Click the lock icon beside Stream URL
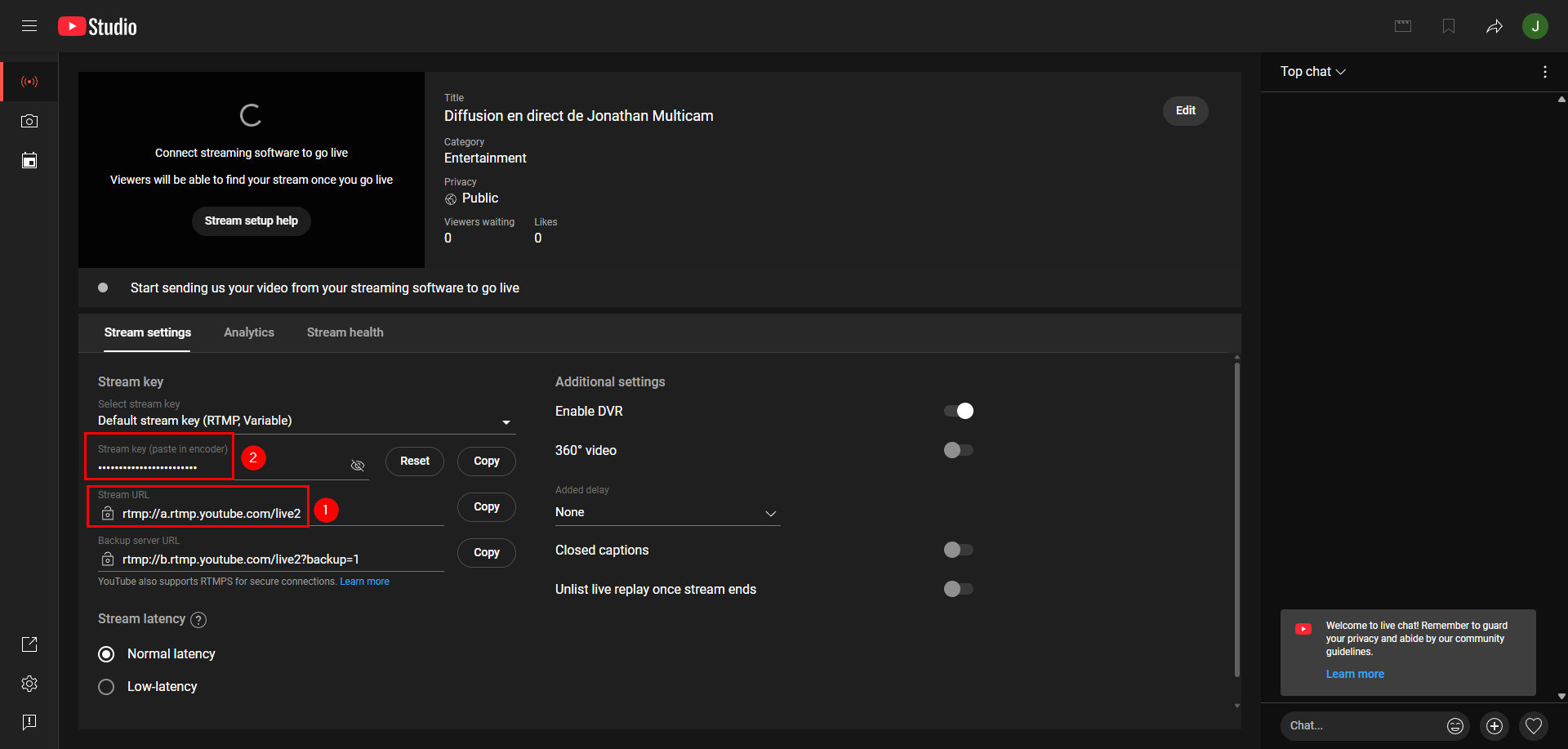Image resolution: width=1568 pixels, height=749 pixels. (108, 514)
